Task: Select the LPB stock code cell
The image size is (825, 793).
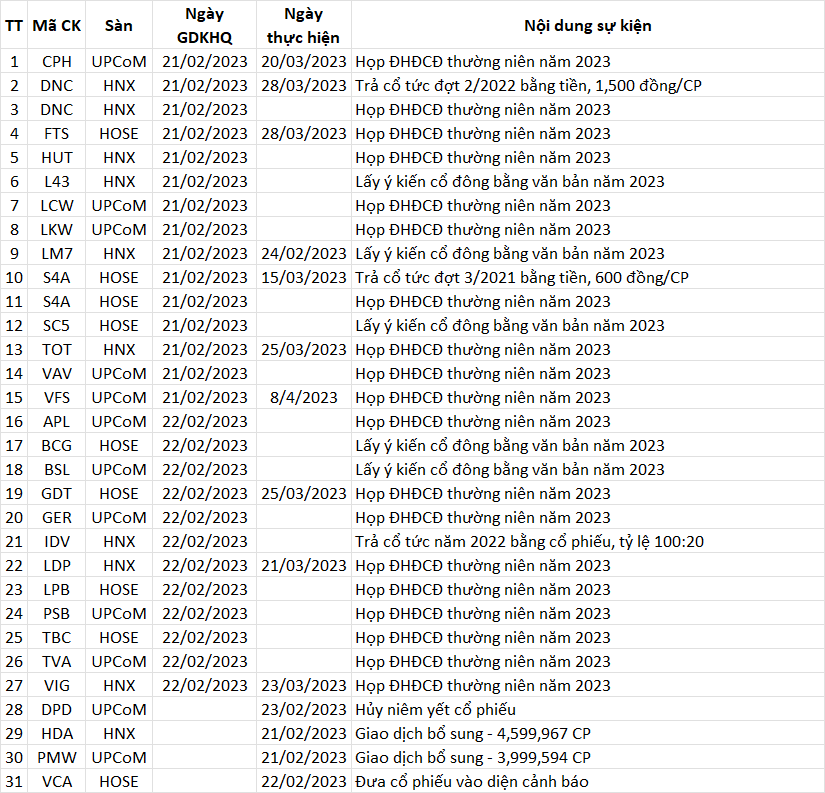Action: [x=56, y=589]
